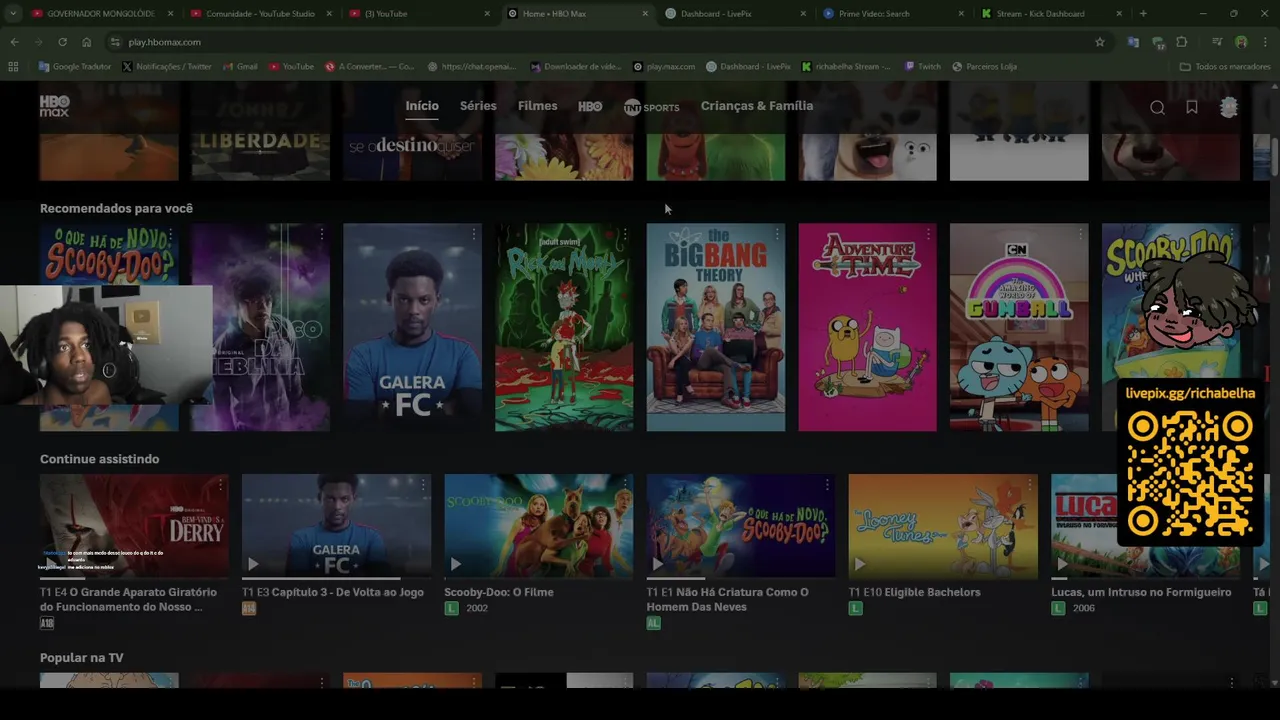1280x720 pixels.
Task: Open Adventure Time poster
Action: point(867,327)
